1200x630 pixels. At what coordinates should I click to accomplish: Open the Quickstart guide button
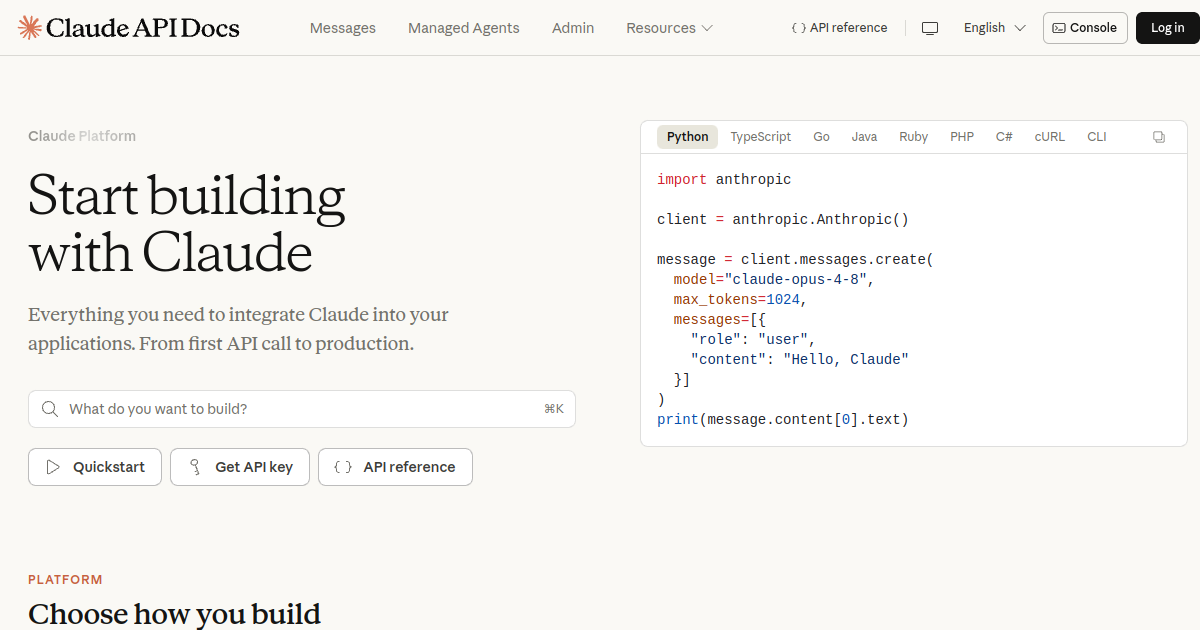95,467
